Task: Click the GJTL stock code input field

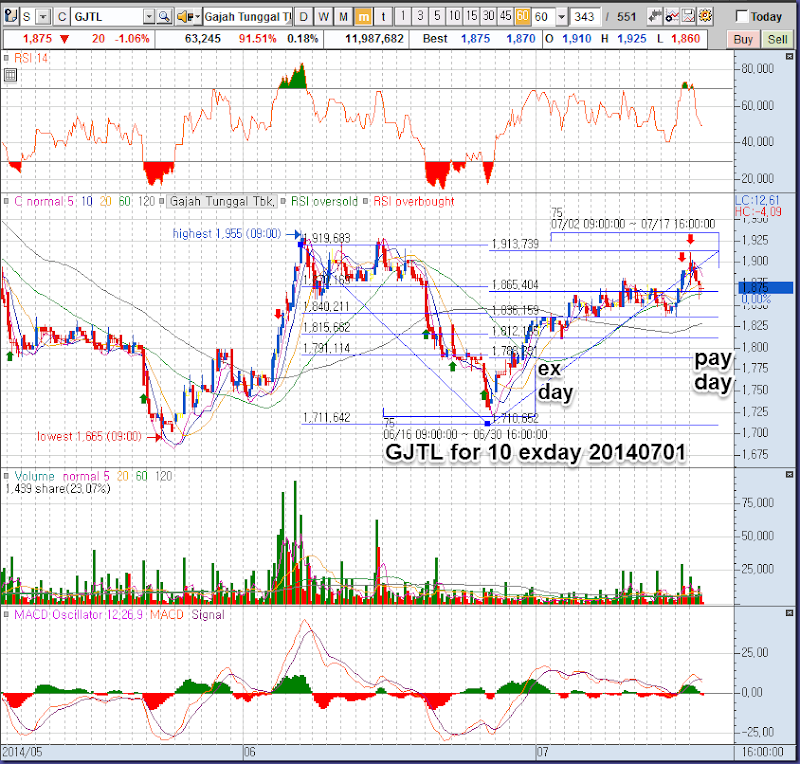Action: (107, 17)
